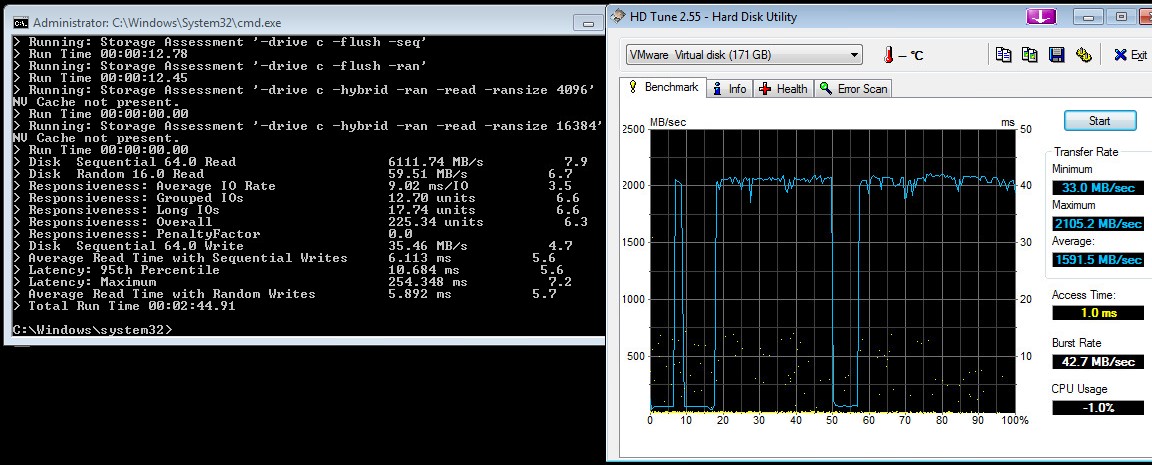Screen dimensions: 1152x465
Task: Save screenshot using the floppy disk icon
Action: pos(1056,54)
